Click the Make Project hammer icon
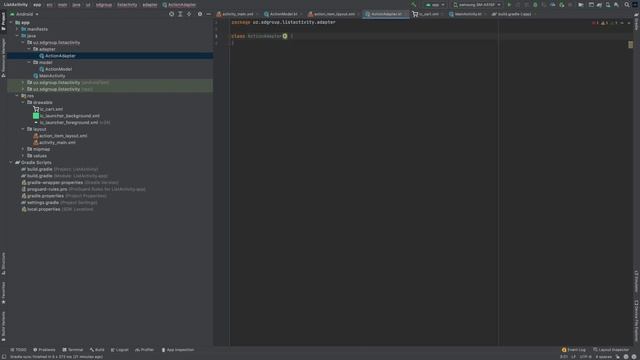Screen dimensions: 640x360 point(413,4)
